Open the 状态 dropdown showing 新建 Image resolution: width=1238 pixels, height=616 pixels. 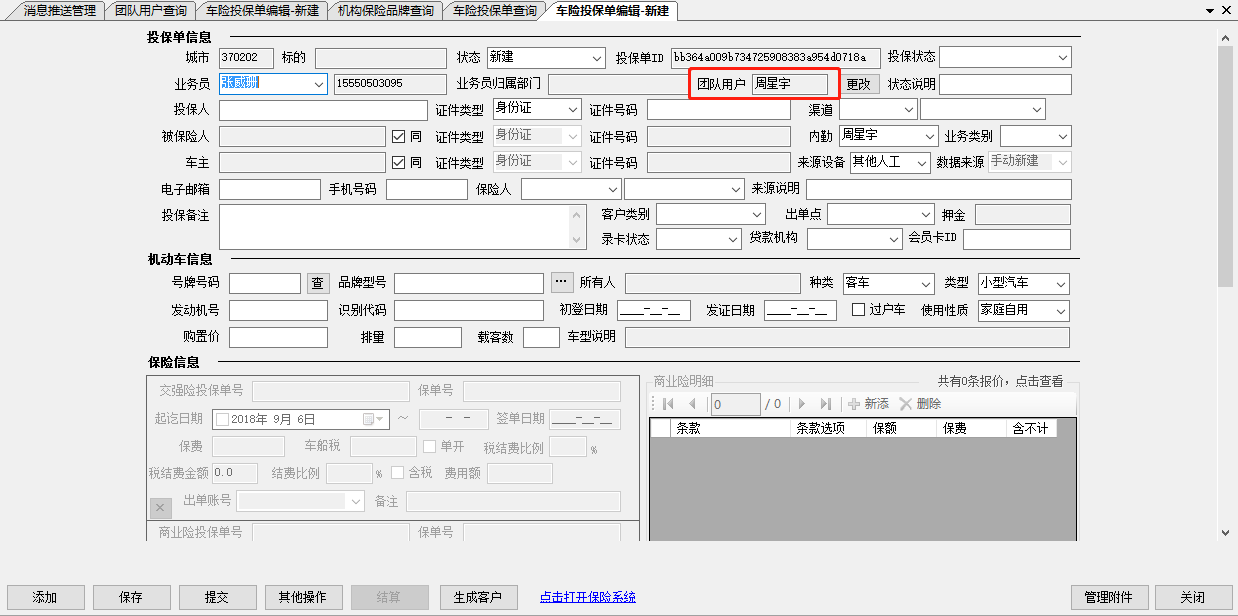click(597, 58)
